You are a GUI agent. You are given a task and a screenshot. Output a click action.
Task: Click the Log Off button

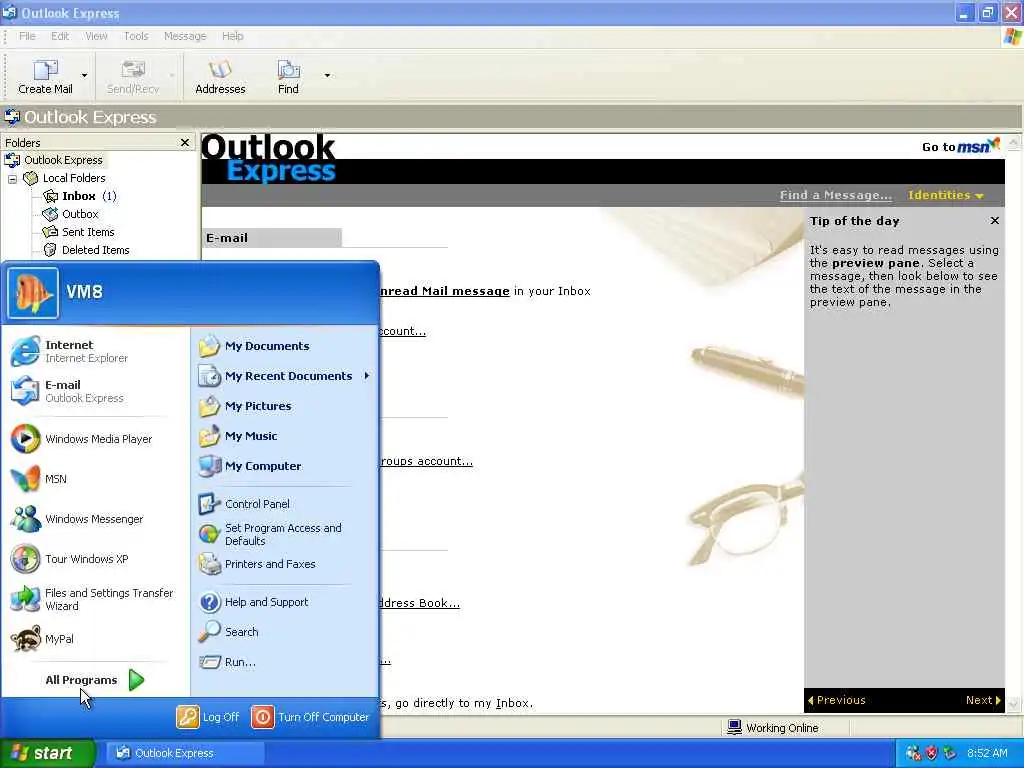[x=208, y=717]
